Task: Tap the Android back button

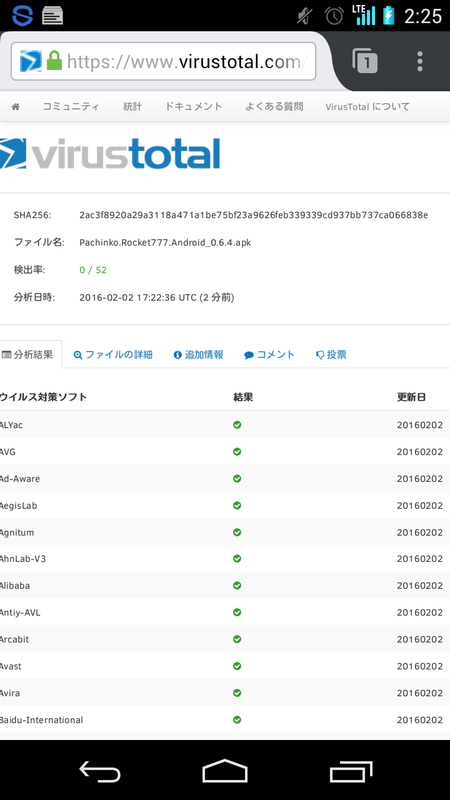Action: [100, 770]
